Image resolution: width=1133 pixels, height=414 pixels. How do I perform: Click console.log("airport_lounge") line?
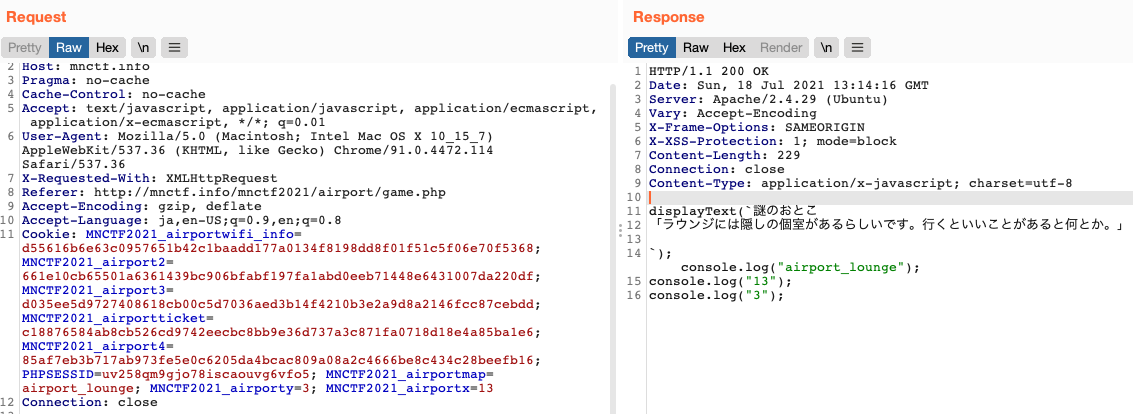coord(801,267)
